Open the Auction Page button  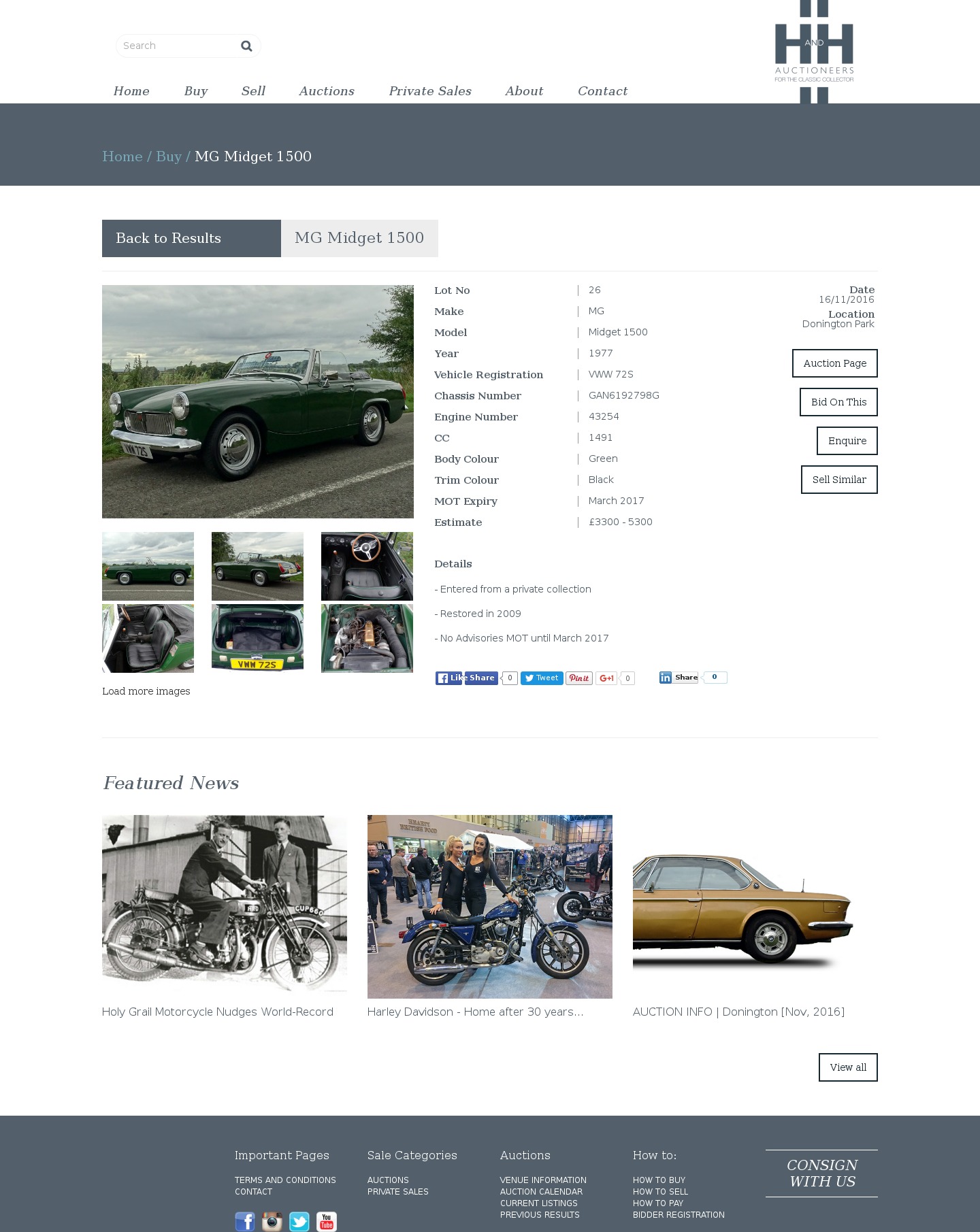[834, 363]
